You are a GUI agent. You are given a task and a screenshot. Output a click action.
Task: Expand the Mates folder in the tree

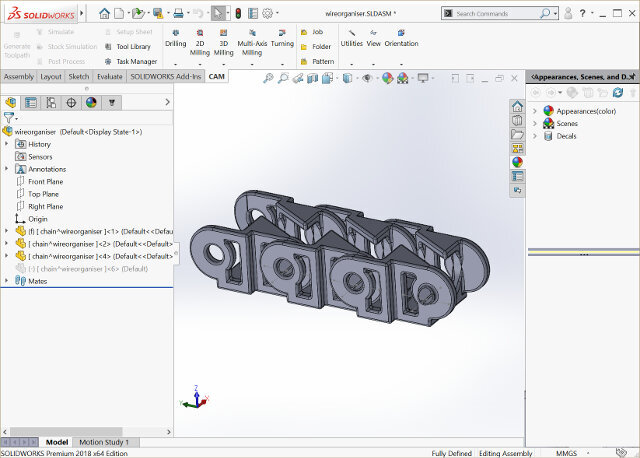7,281
